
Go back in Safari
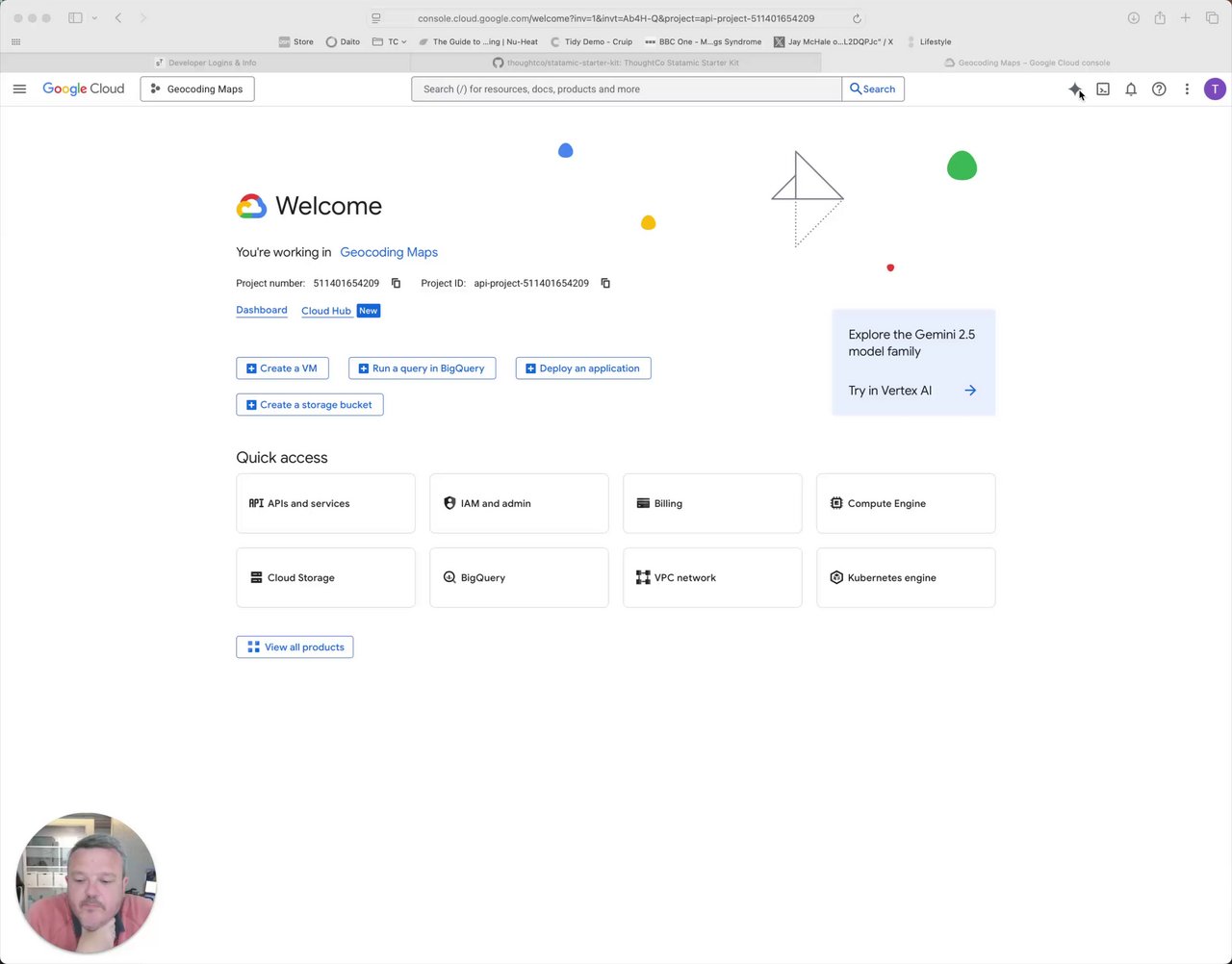(x=118, y=17)
